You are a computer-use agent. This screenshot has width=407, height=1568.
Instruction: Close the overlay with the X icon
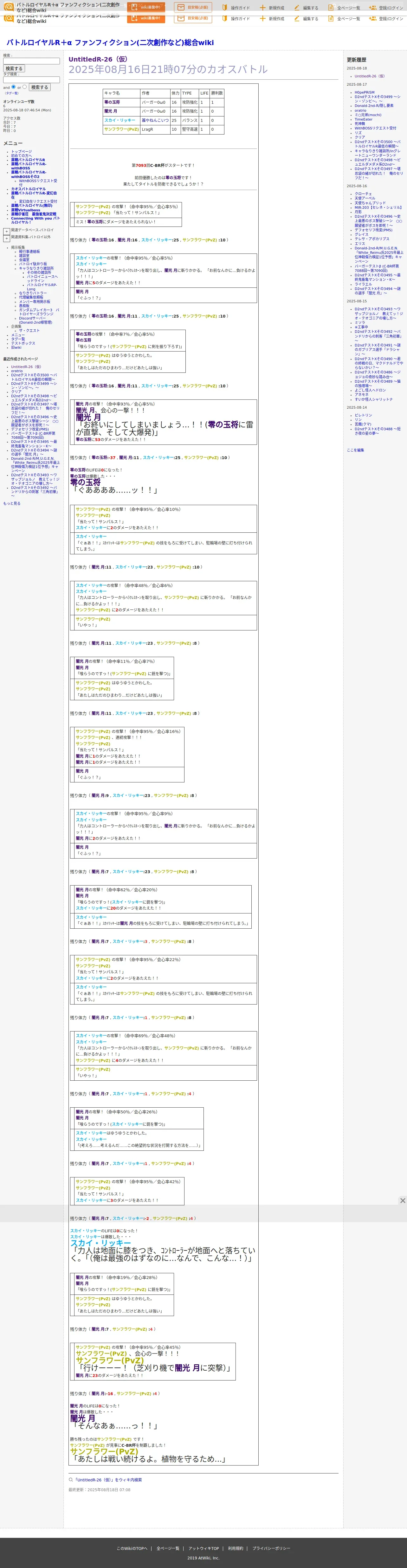coord(402,1200)
